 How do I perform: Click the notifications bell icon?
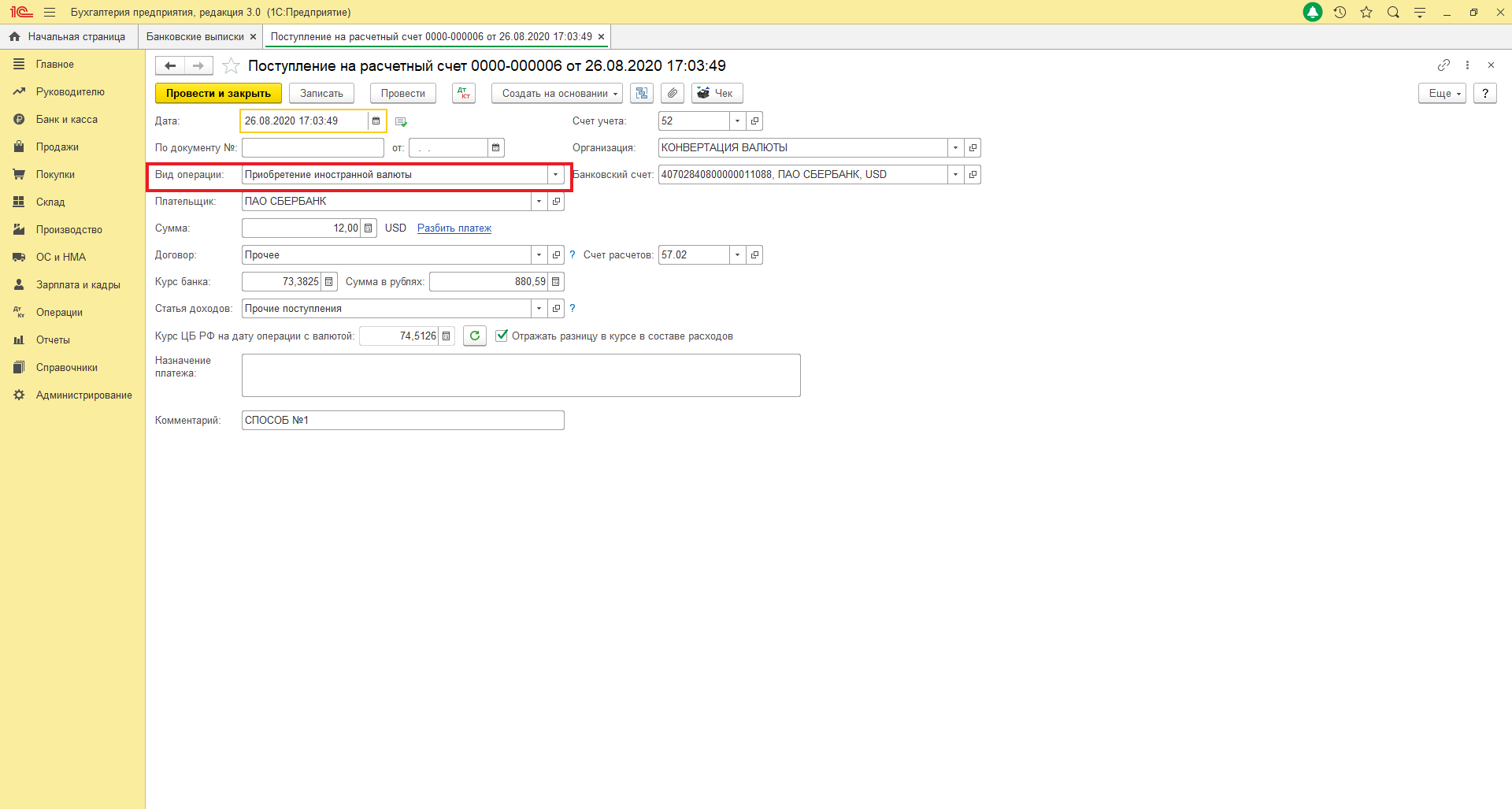(1313, 13)
